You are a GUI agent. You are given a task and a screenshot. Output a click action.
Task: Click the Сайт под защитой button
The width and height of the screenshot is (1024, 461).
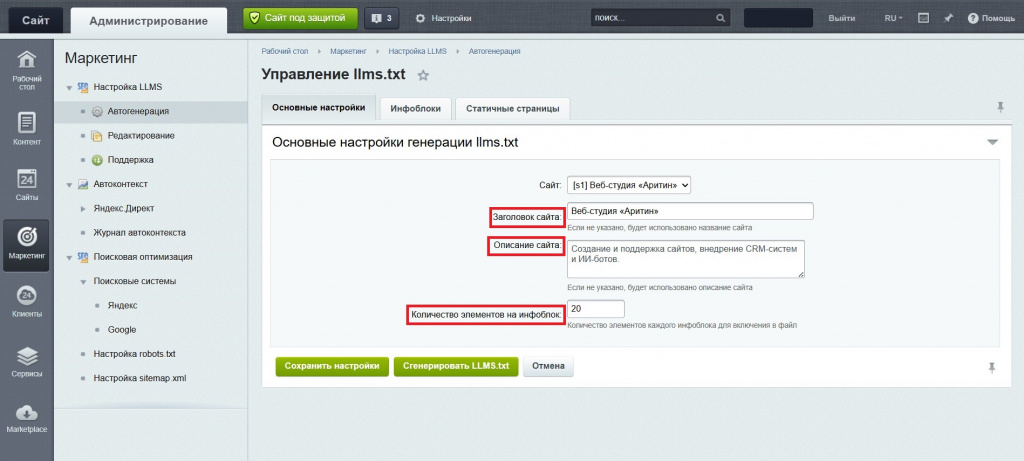tap(300, 18)
